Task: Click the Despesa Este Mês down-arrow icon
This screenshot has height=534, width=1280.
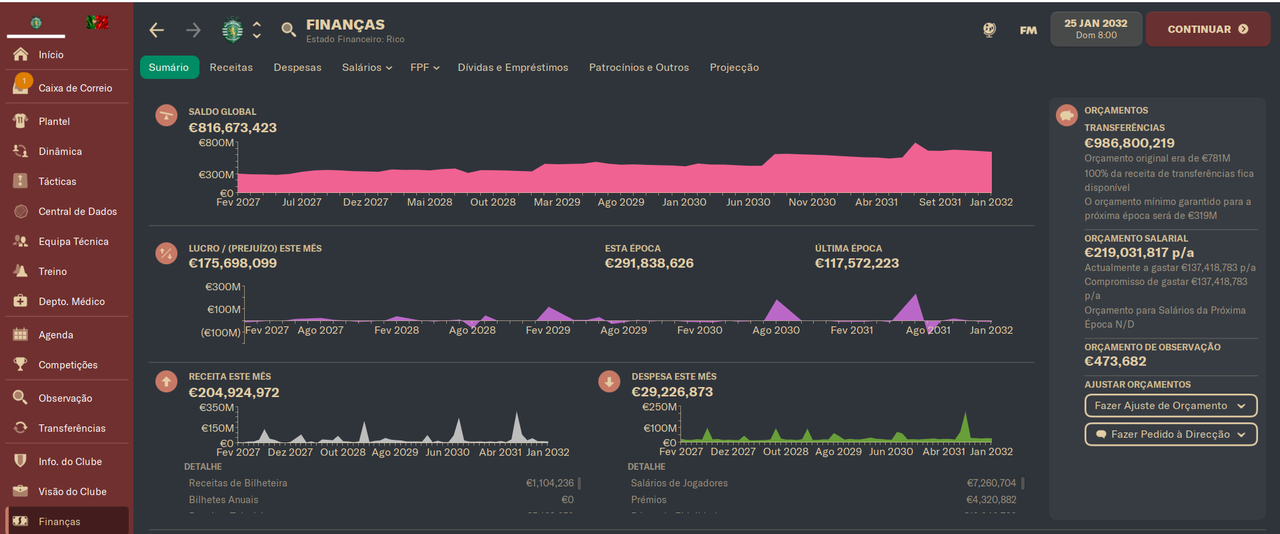Action: [609, 381]
